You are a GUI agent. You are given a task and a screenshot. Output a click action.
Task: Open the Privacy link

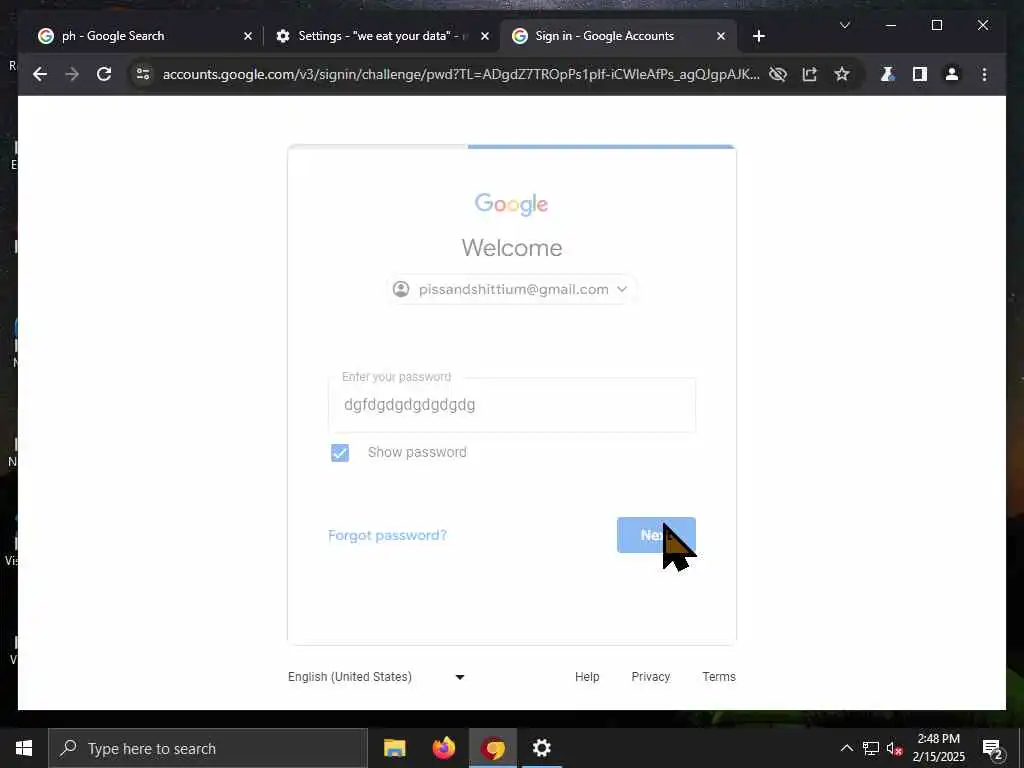(650, 677)
